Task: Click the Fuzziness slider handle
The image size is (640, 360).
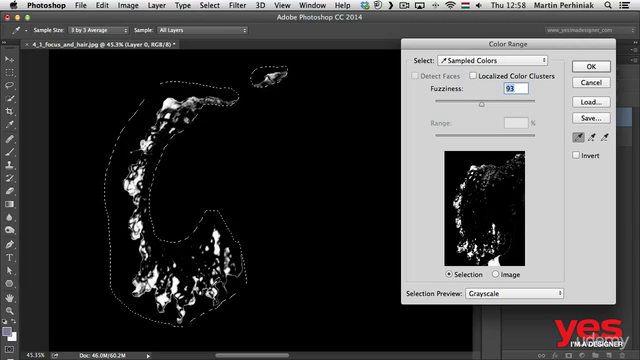Action: coord(482,104)
